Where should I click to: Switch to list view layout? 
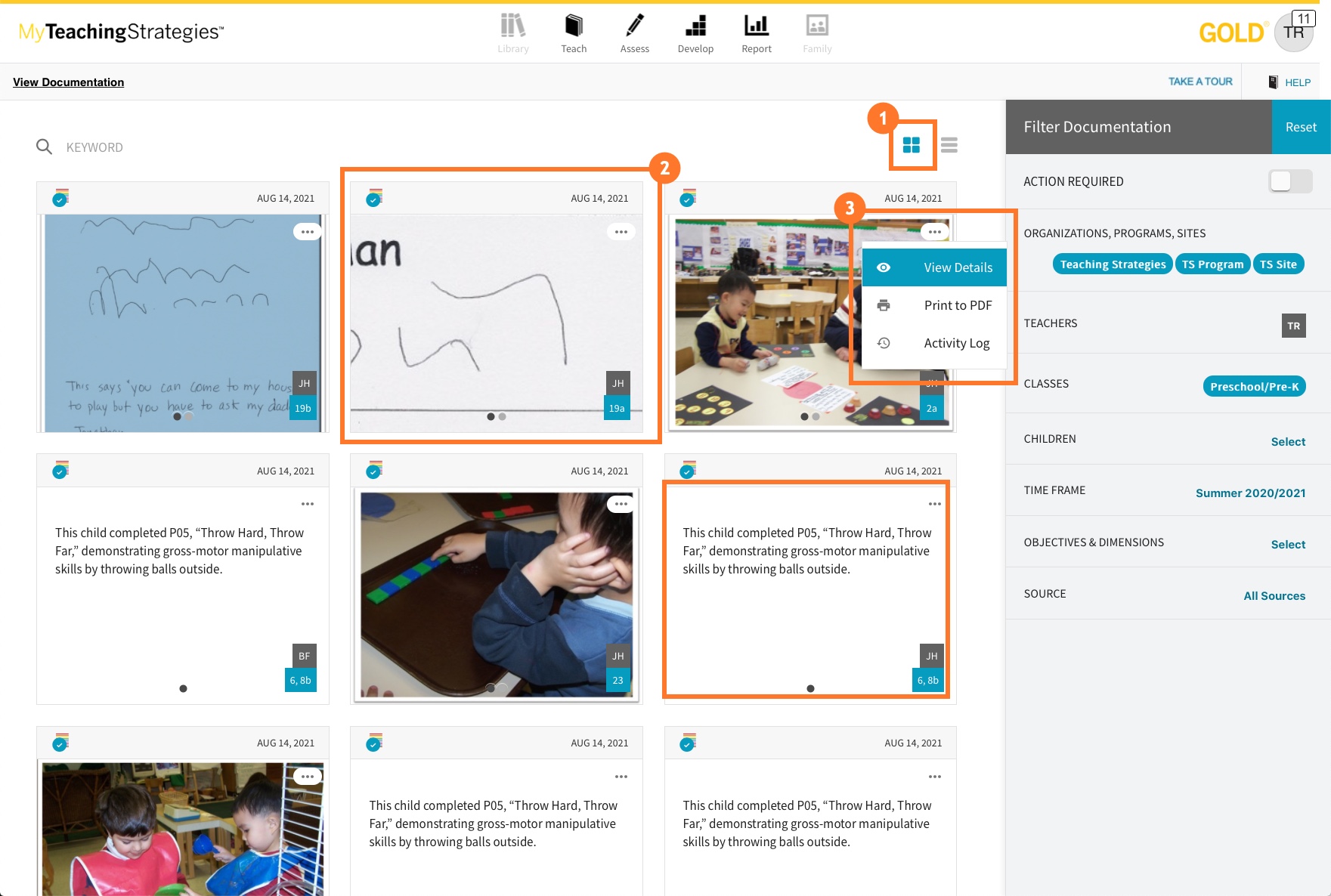tap(949, 145)
